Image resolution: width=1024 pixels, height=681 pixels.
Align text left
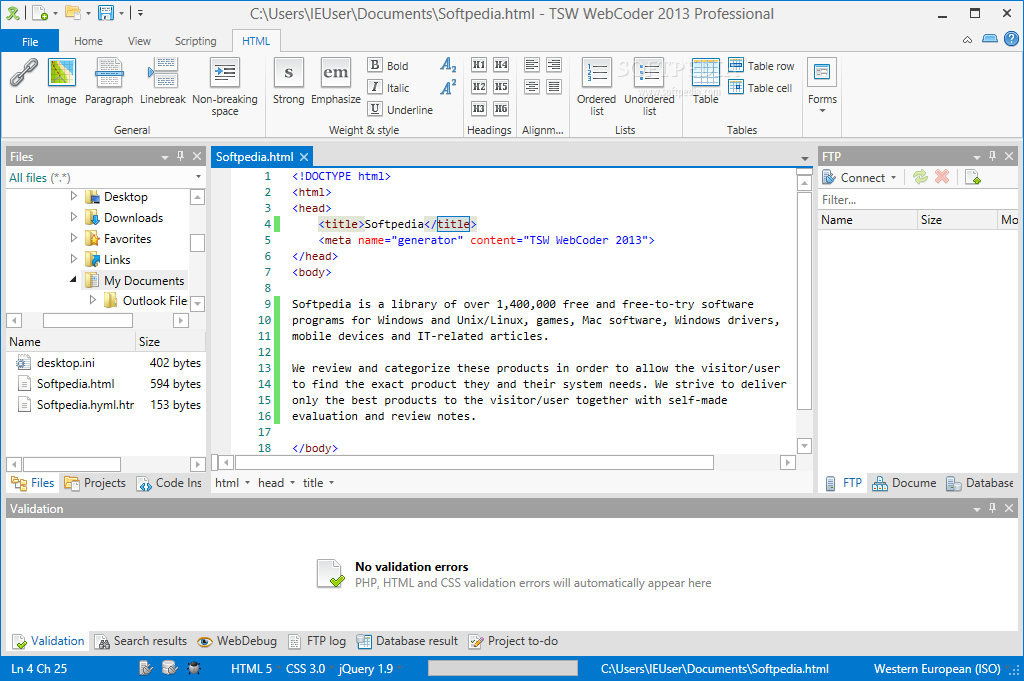[532, 65]
